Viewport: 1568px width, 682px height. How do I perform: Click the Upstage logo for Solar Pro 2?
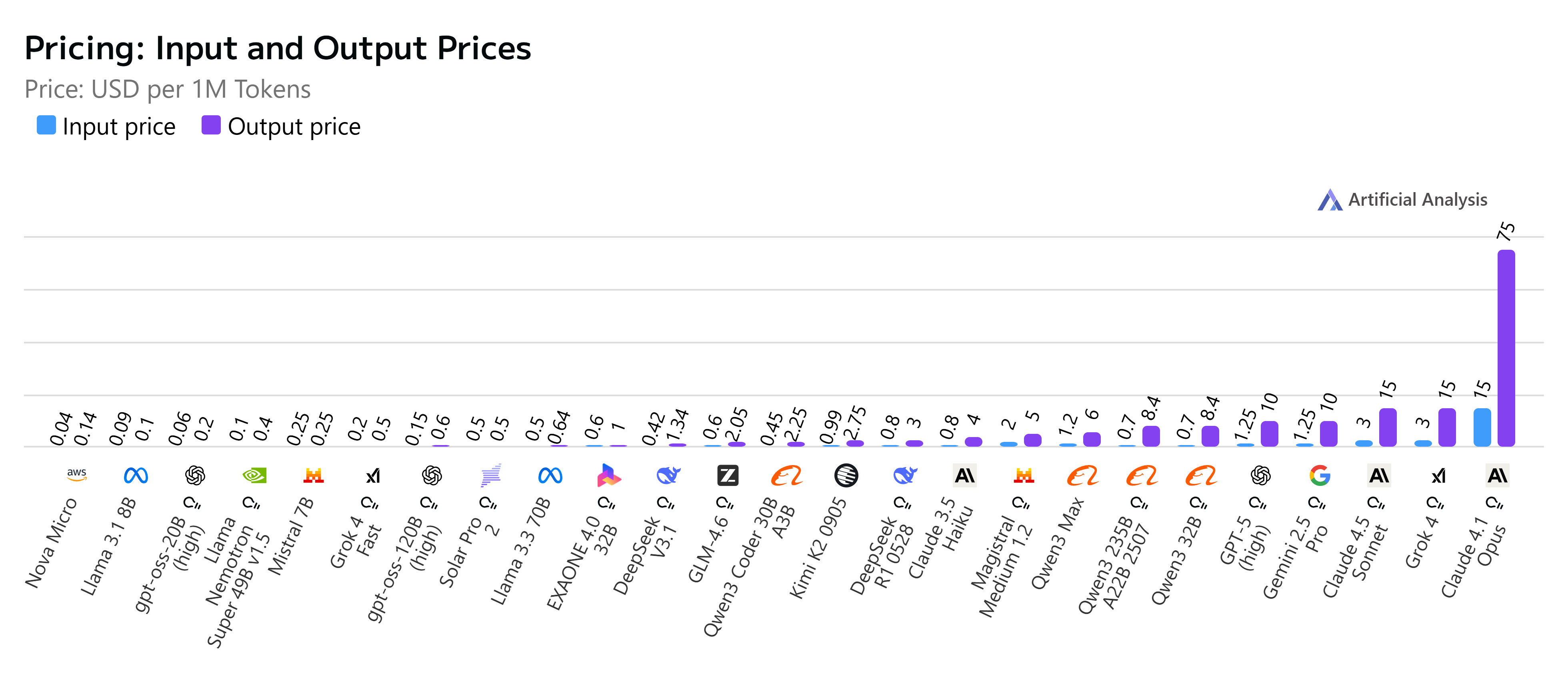[x=491, y=475]
